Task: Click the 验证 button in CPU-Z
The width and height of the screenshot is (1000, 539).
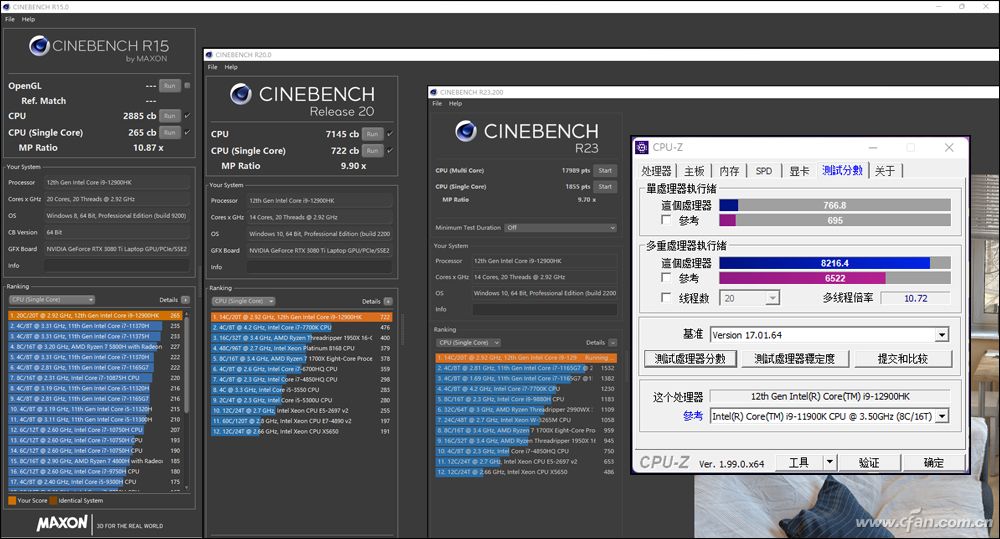Action: (x=869, y=462)
